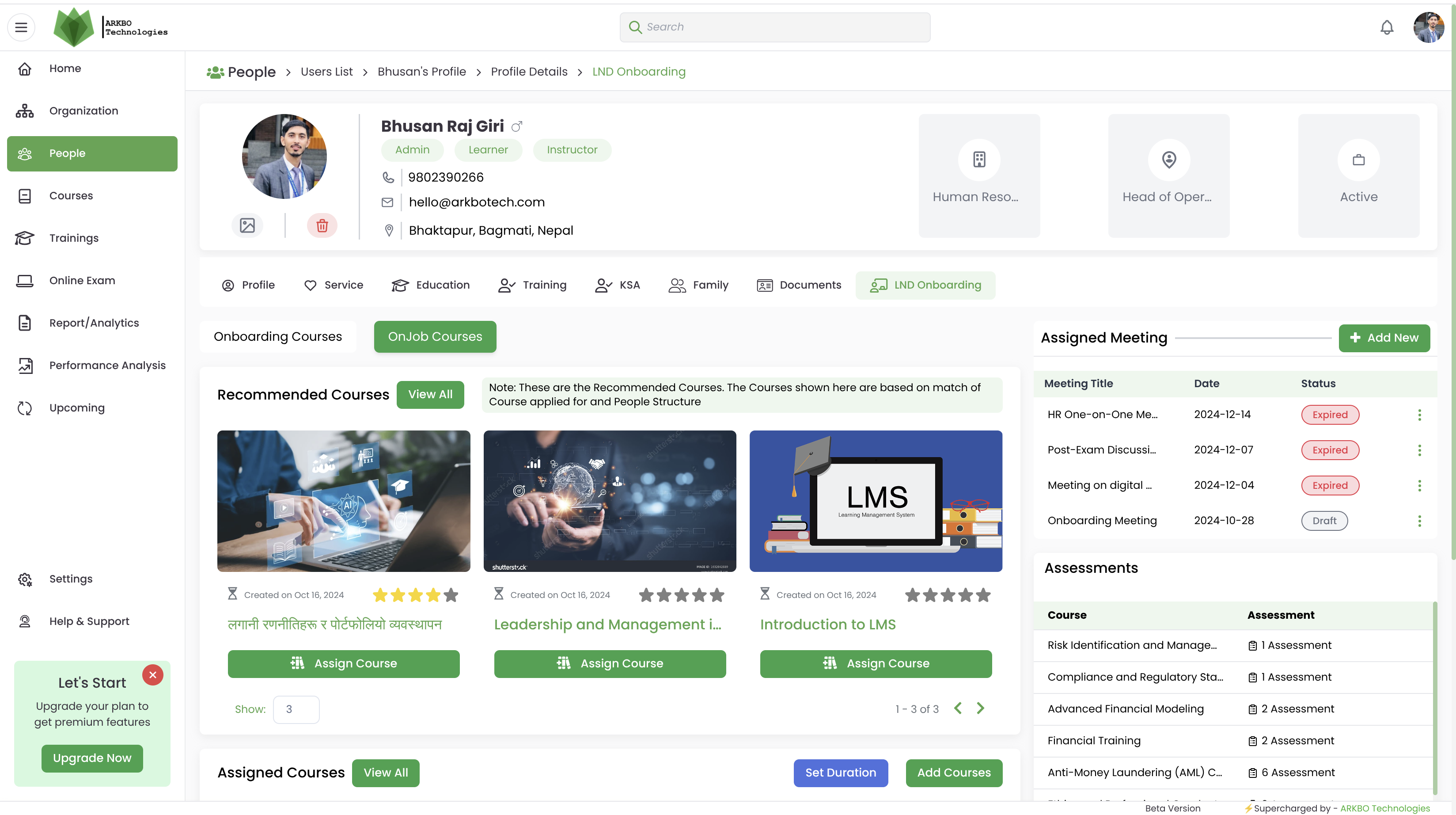
Task: Close the Let's Start upgrade card
Action: (152, 675)
